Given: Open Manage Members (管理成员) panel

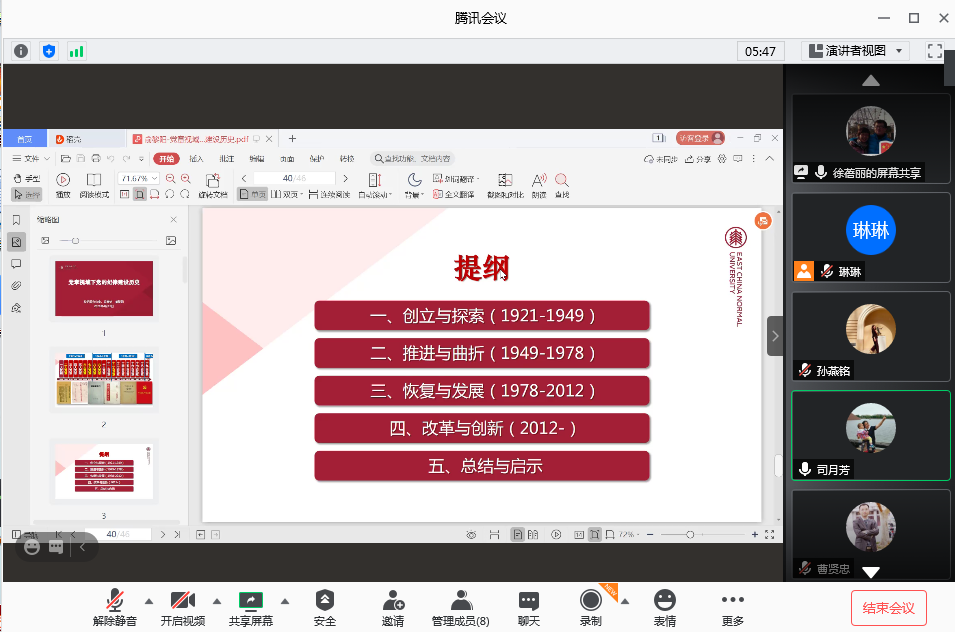Looking at the screenshot, I should [x=460, y=606].
